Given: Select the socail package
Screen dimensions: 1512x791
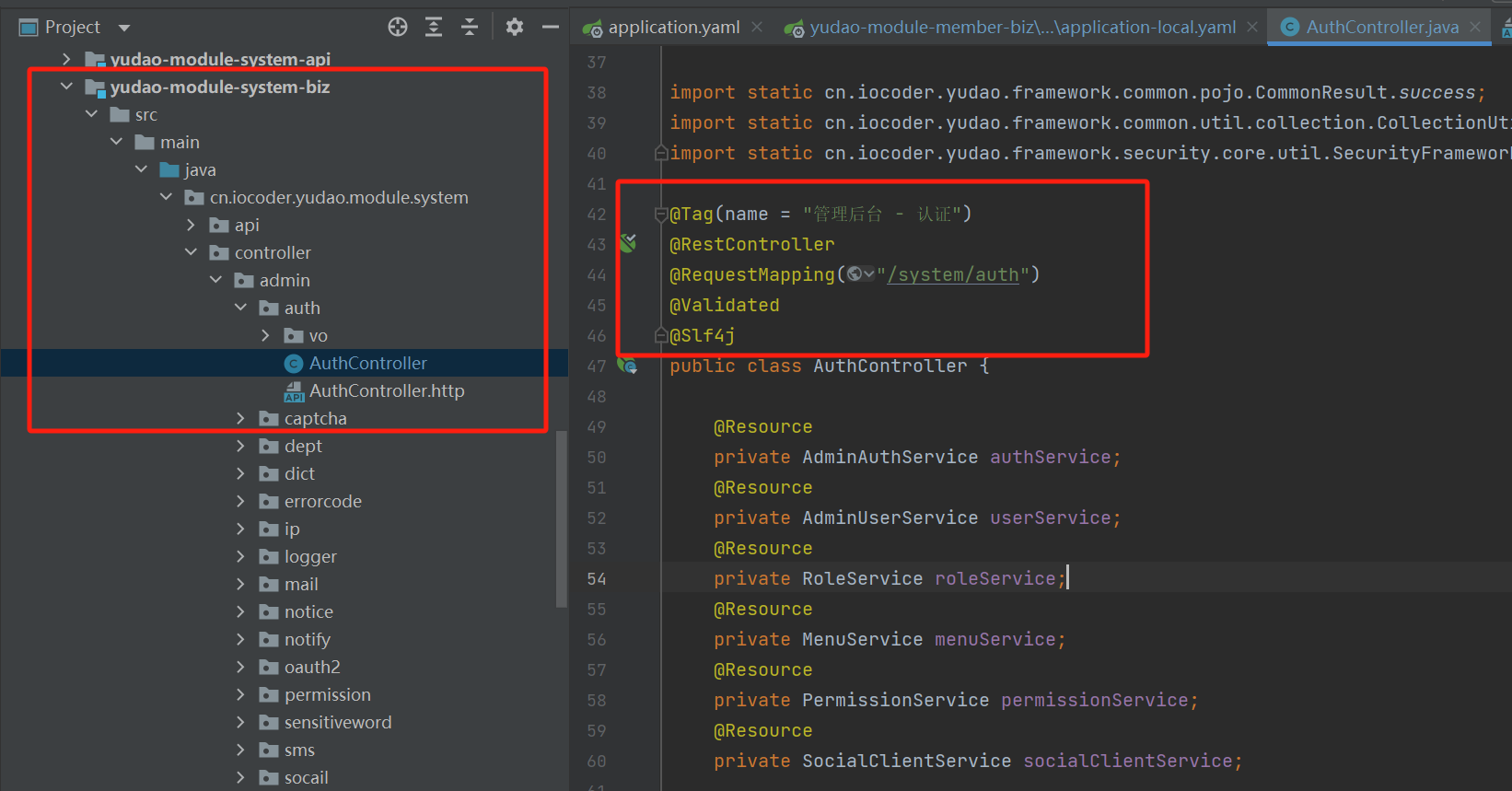Looking at the screenshot, I should tap(307, 777).
